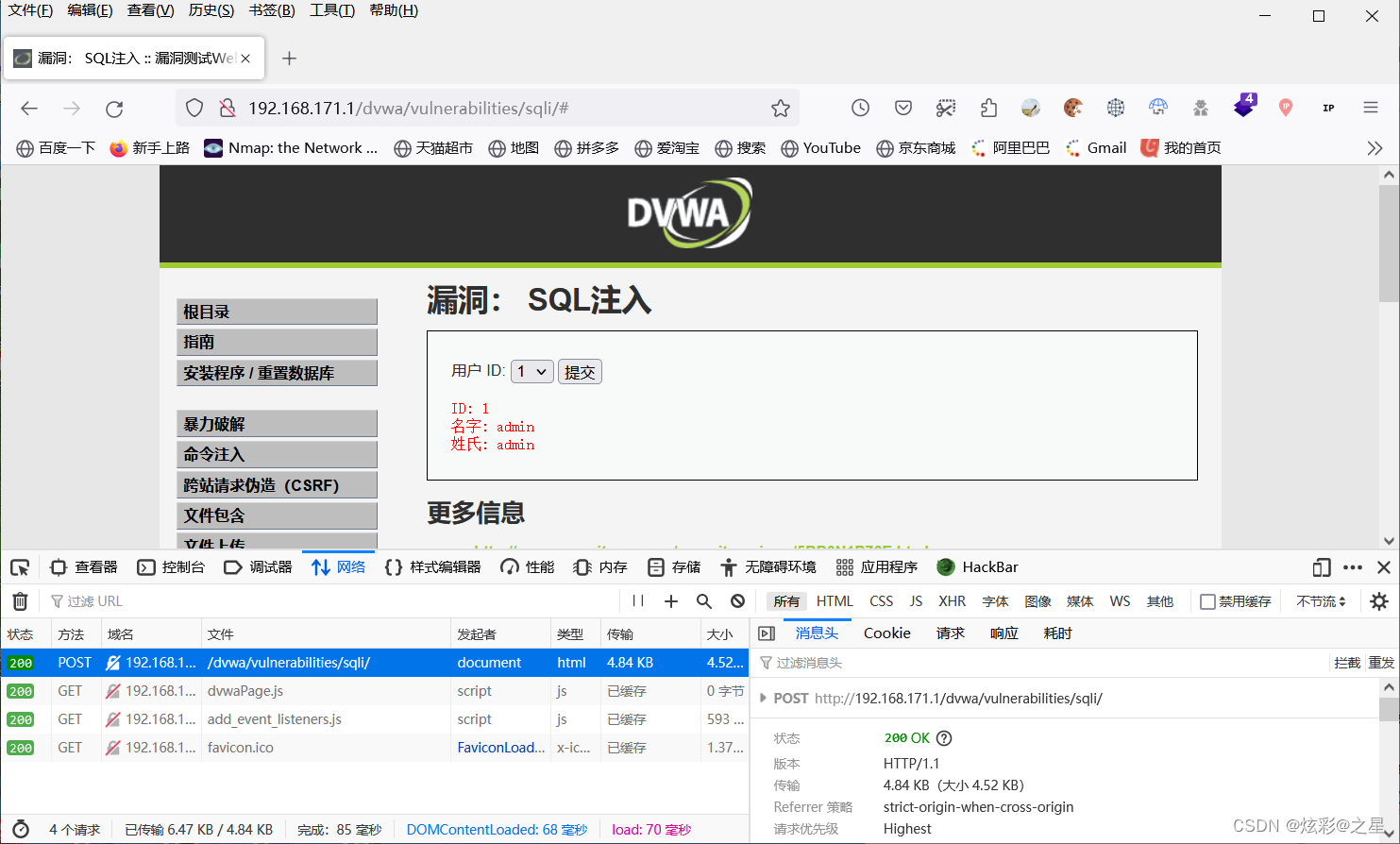Open the performance analysis stopwatch icon
The height and width of the screenshot is (844, 1400).
[20, 830]
